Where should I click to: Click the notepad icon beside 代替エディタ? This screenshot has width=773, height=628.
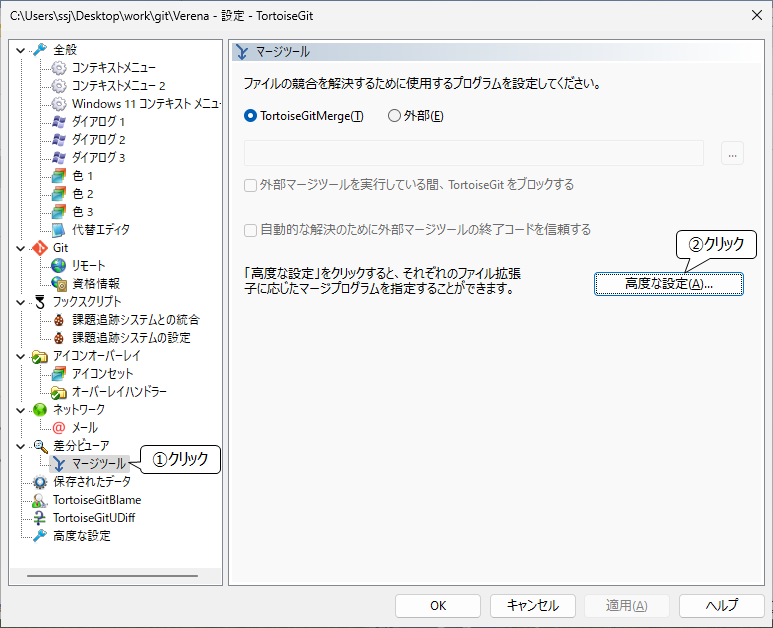pos(59,230)
